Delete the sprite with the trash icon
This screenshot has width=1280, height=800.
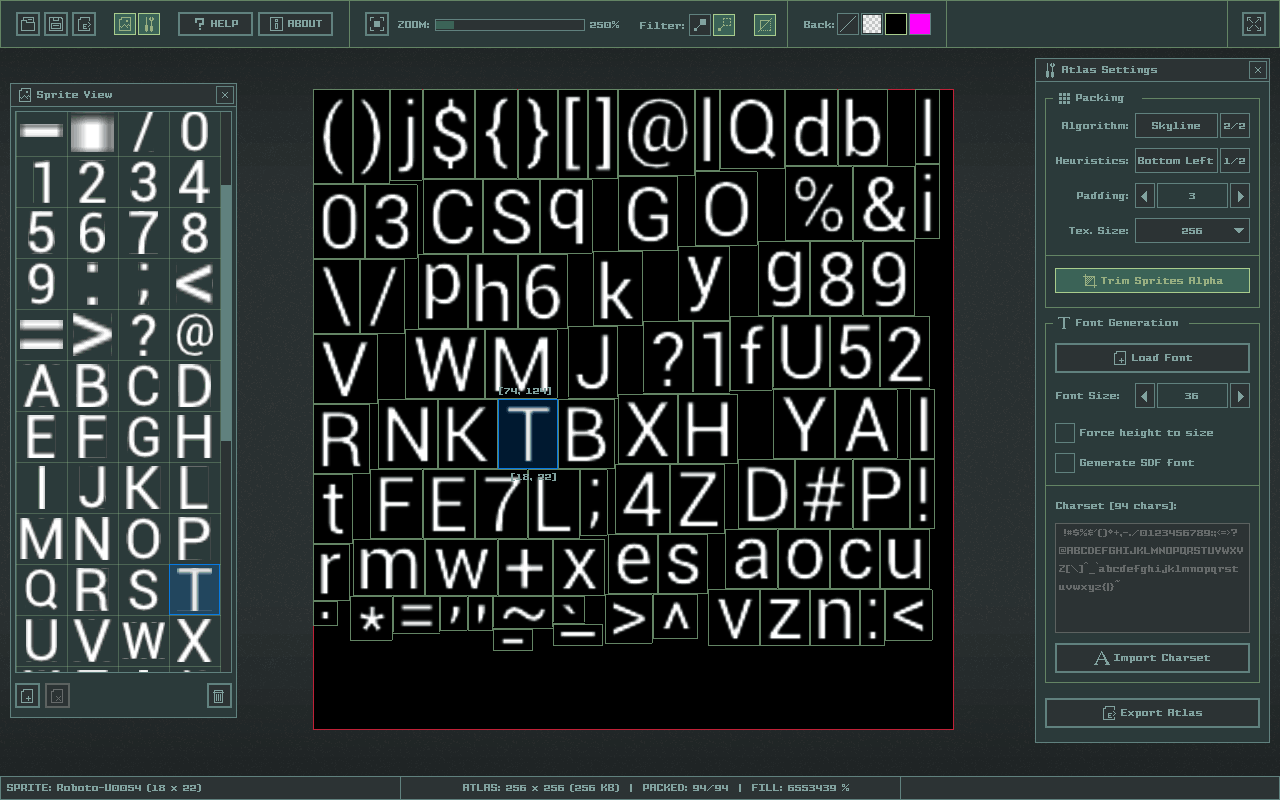[218, 696]
